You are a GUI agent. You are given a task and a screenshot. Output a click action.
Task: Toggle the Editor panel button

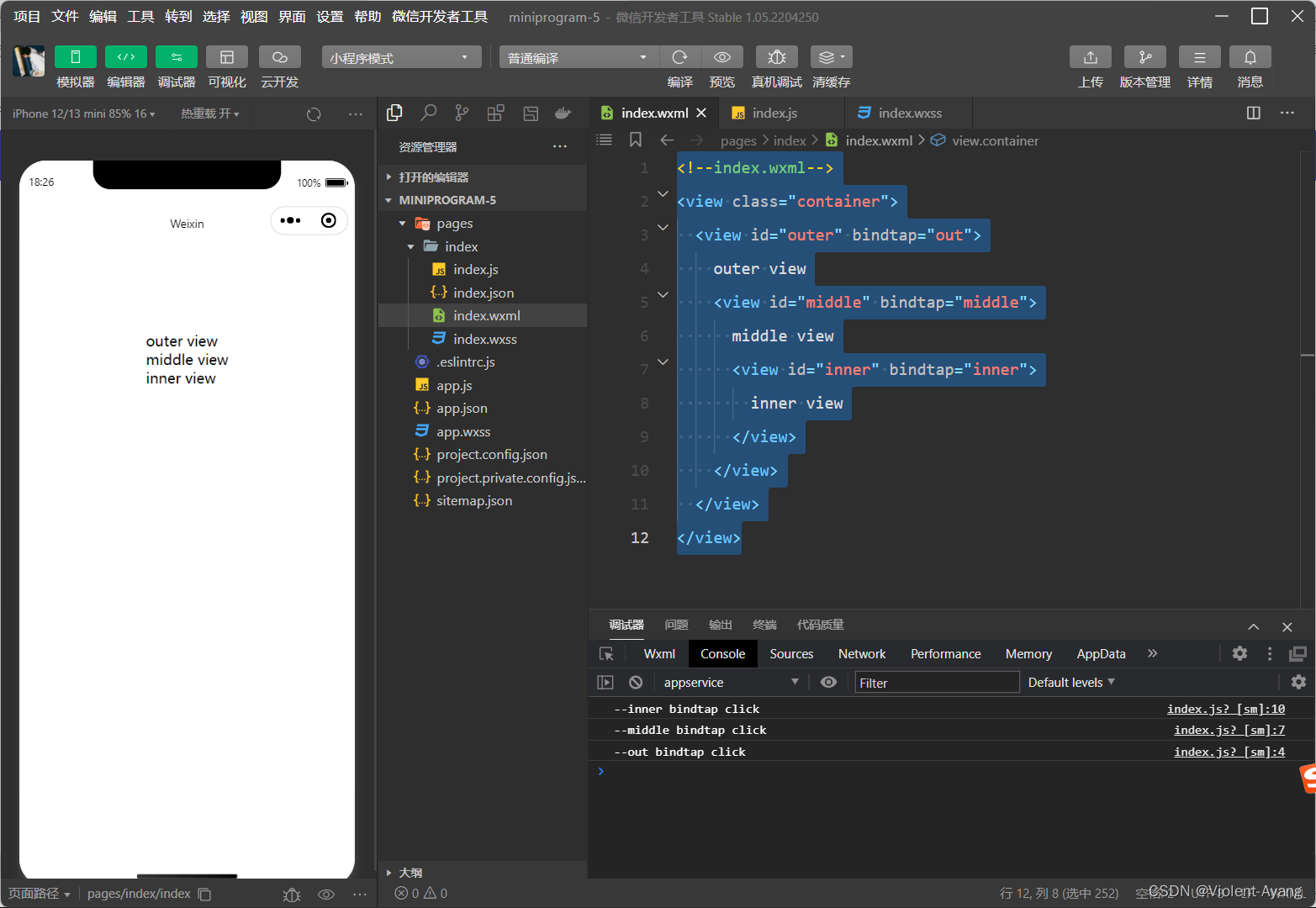[x=126, y=57]
